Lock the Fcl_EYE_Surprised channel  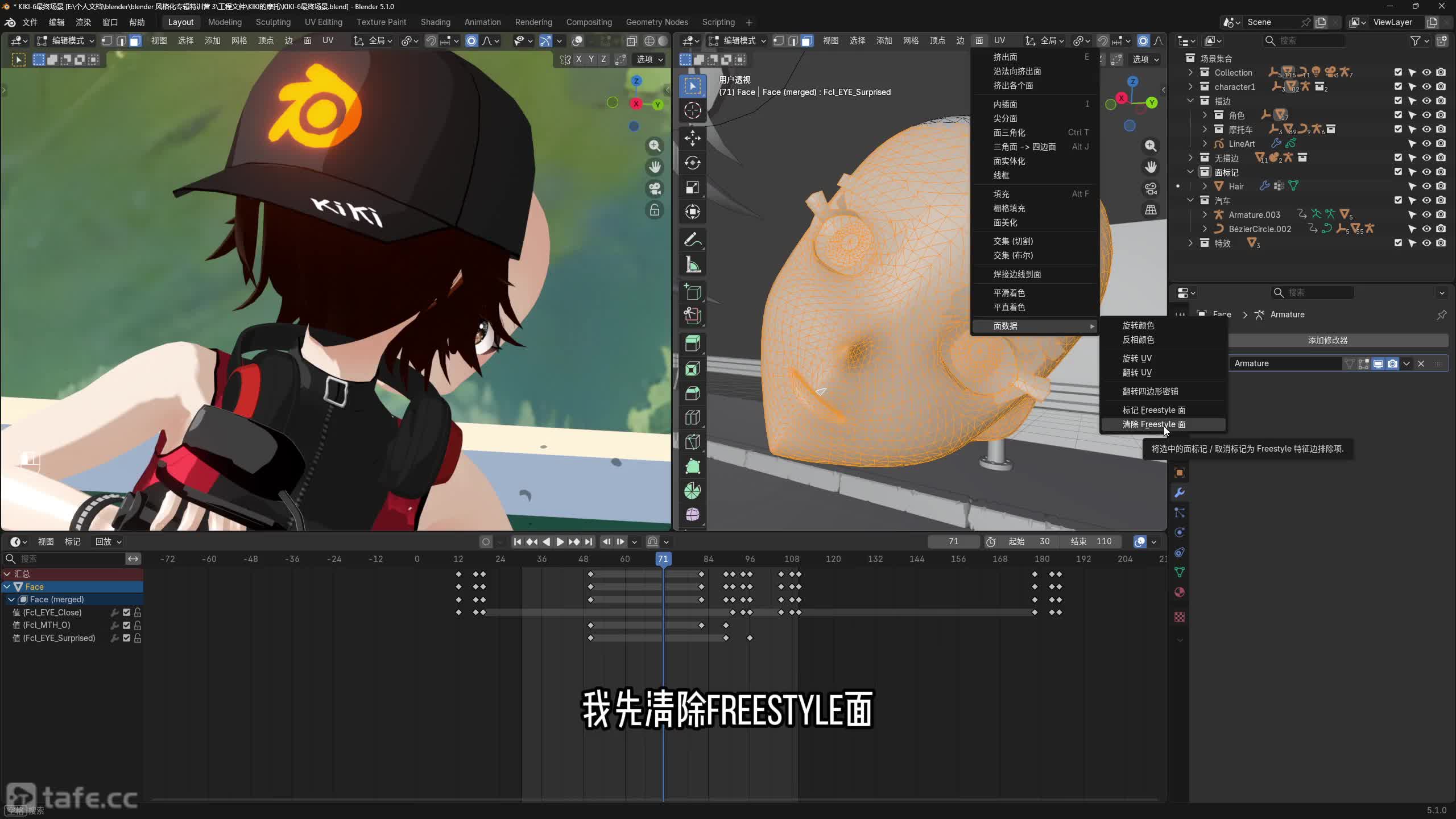click(138, 638)
